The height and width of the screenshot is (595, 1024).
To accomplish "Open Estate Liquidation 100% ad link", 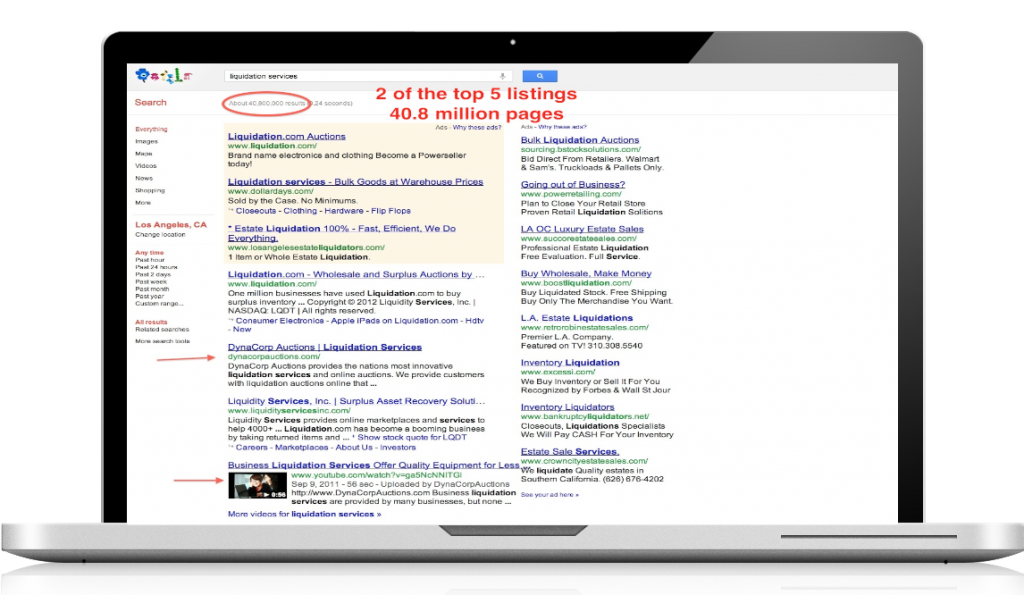I will (x=342, y=233).
